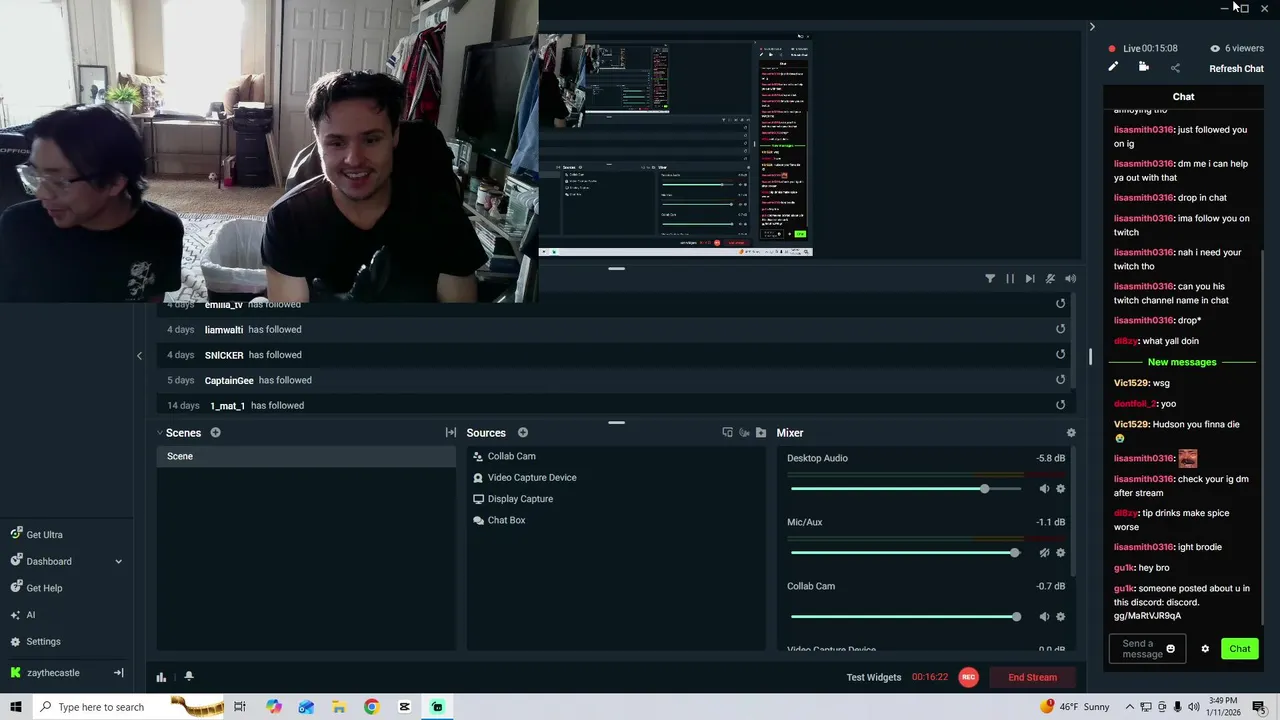Add a new source with plus icon
The image size is (1280, 720).
coord(523,433)
